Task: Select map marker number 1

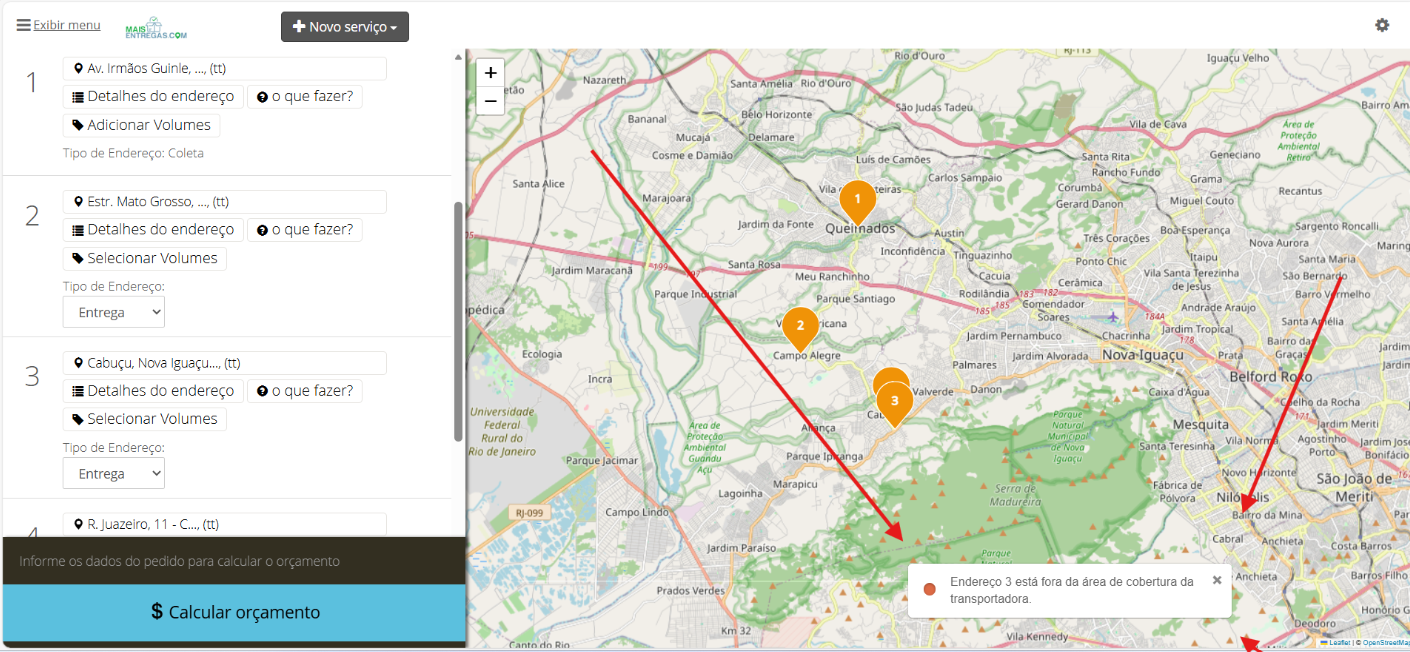Action: coord(857,202)
